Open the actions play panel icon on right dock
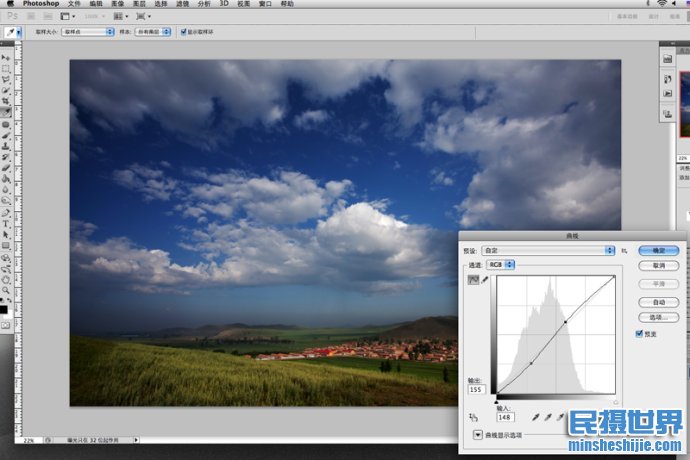690x460 pixels. click(x=668, y=94)
